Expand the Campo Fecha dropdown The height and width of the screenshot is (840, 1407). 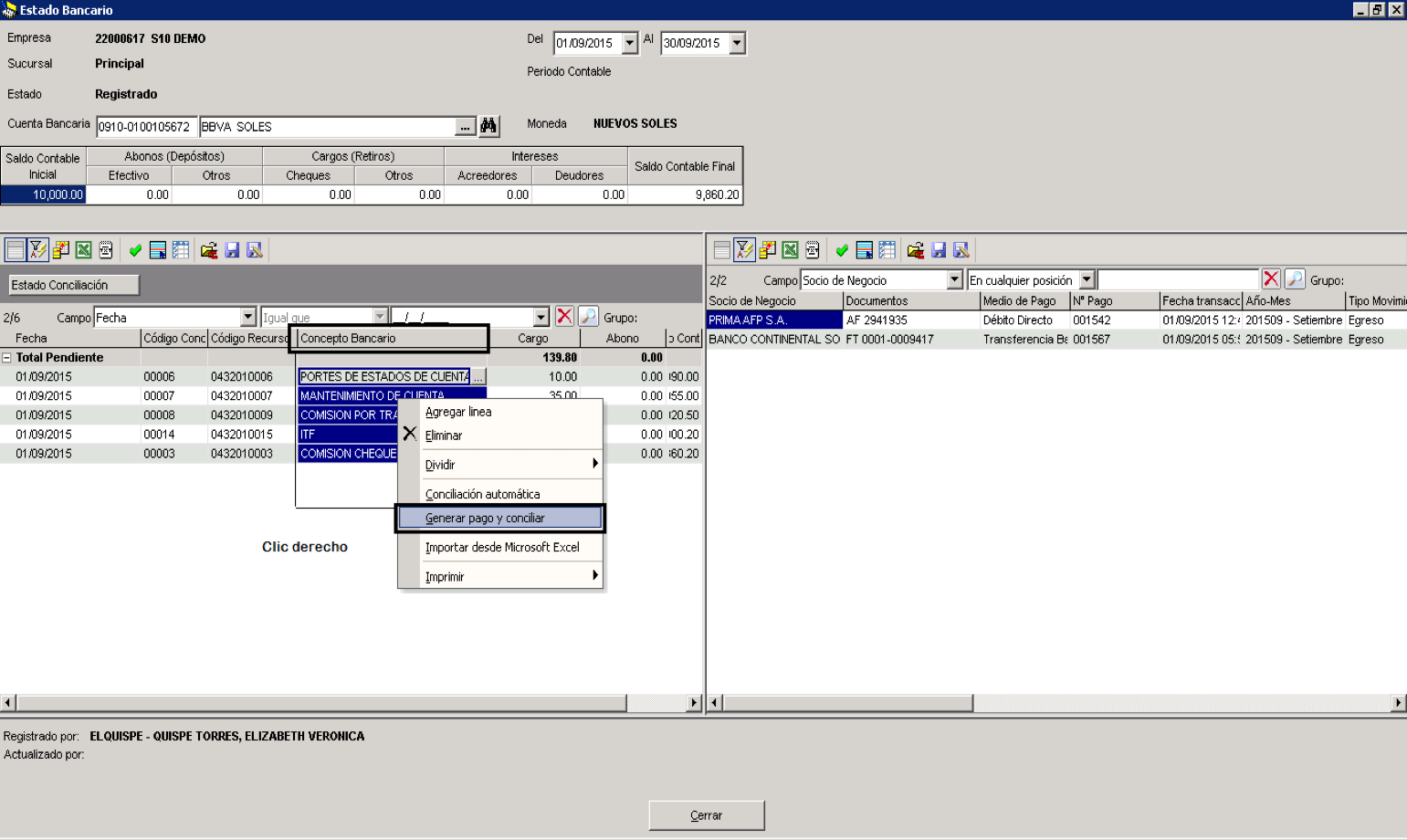(x=248, y=317)
